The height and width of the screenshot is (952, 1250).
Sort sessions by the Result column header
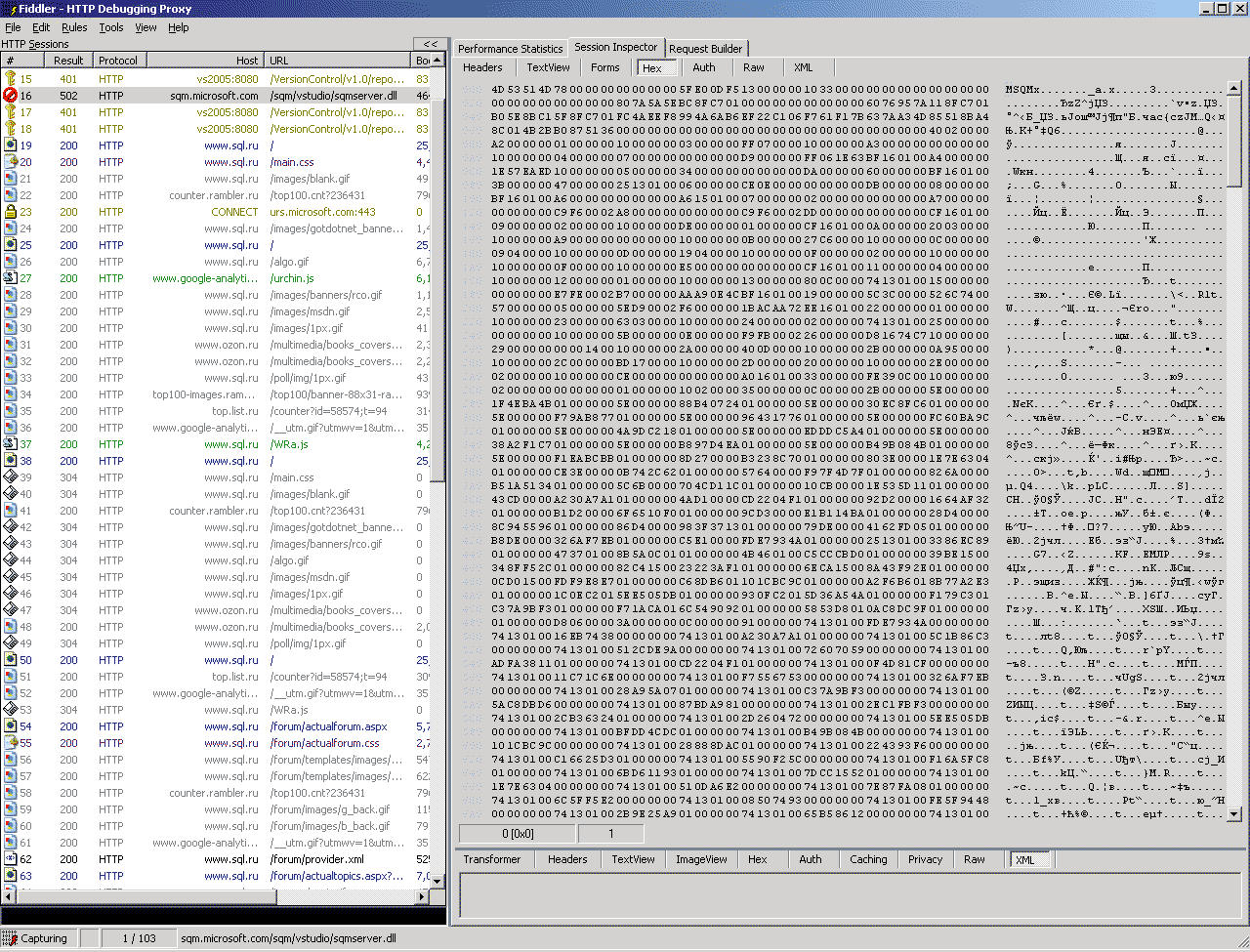(68, 61)
